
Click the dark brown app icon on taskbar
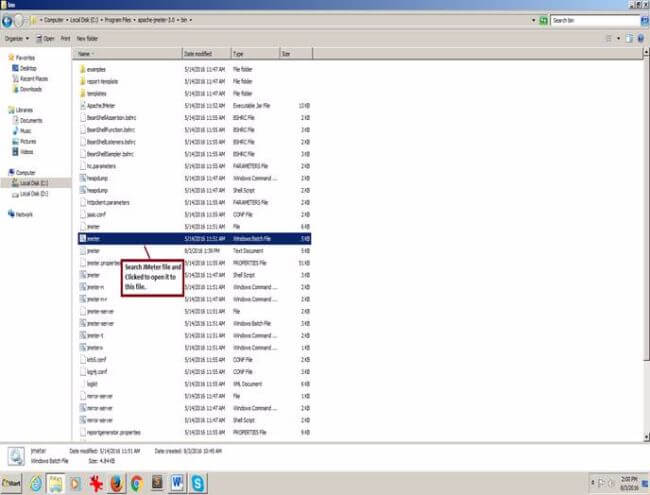[157, 483]
